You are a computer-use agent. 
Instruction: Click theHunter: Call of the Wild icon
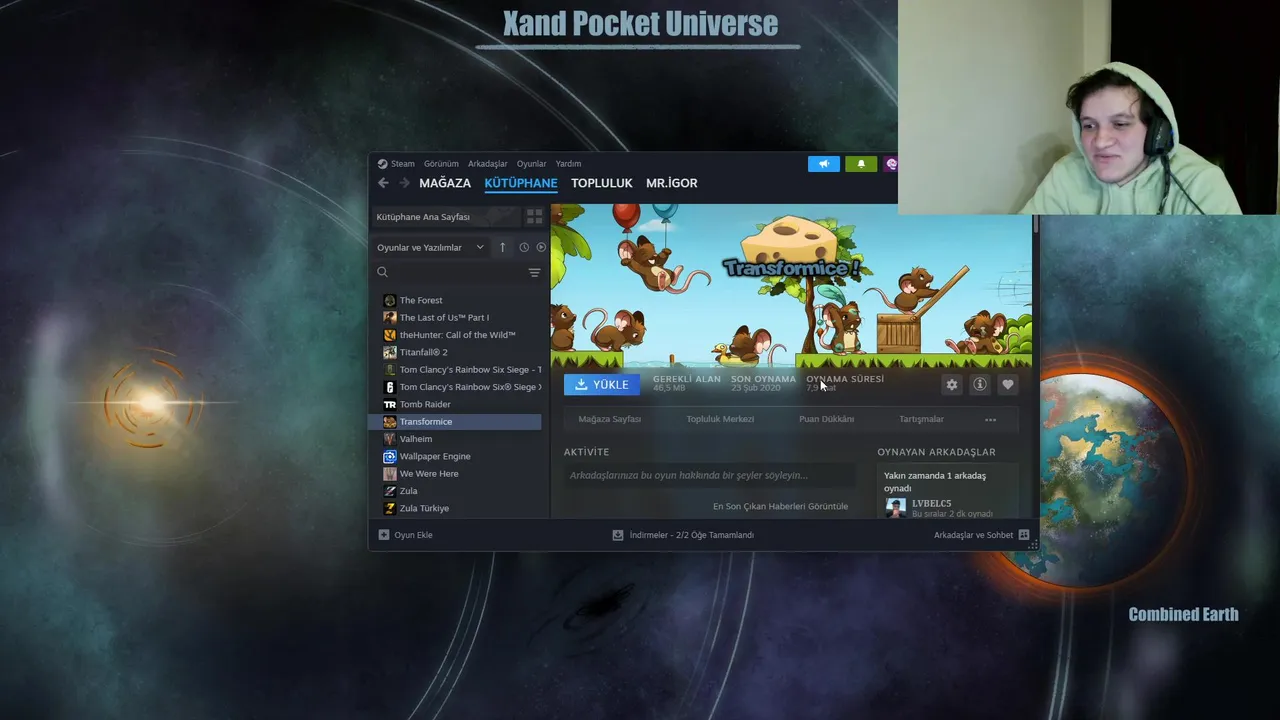coord(390,335)
